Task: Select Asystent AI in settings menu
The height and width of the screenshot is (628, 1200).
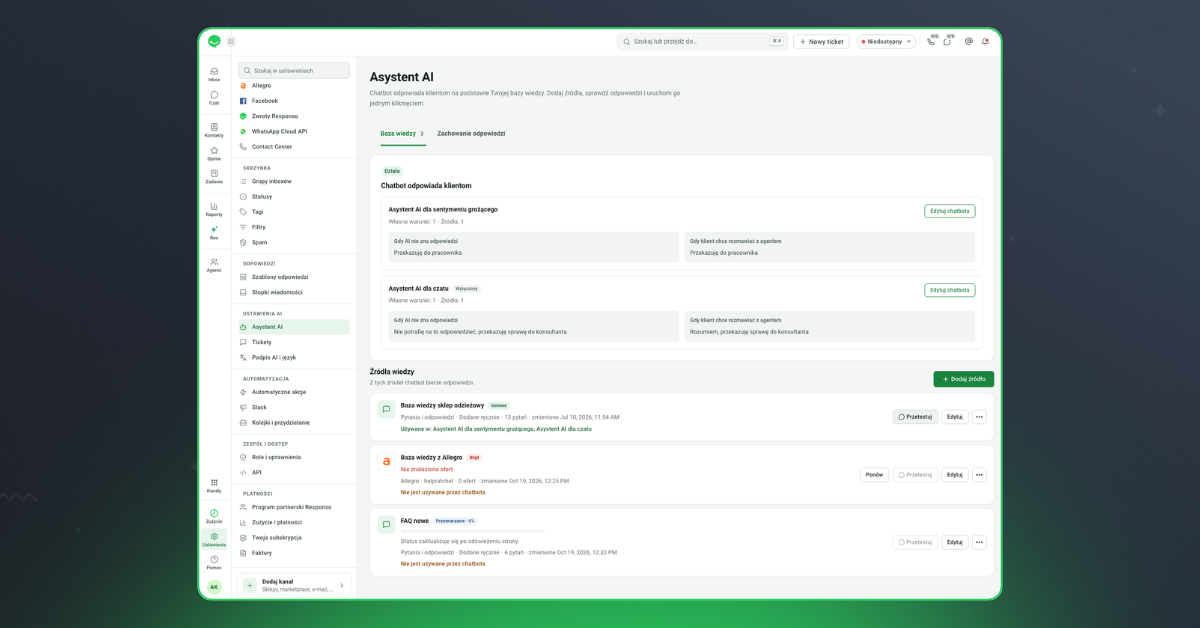Action: (x=294, y=327)
